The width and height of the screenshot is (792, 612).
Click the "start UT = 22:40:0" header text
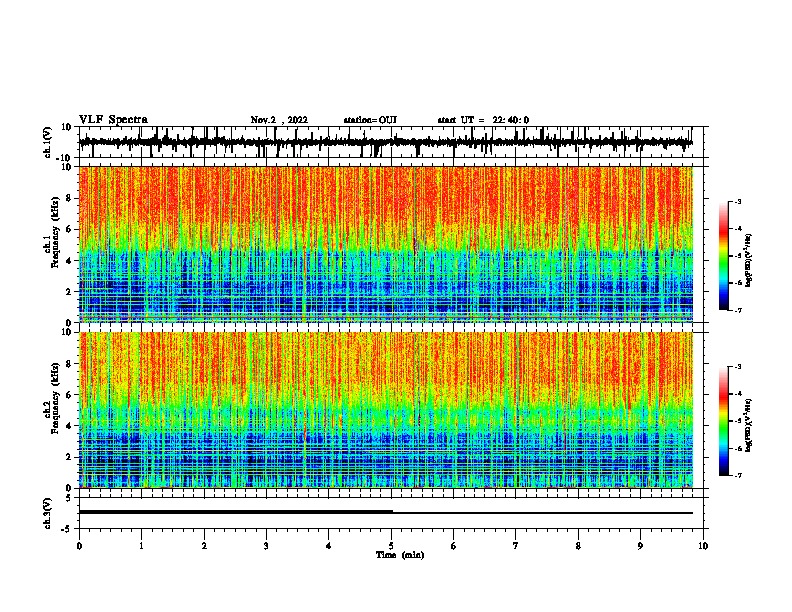[483, 120]
